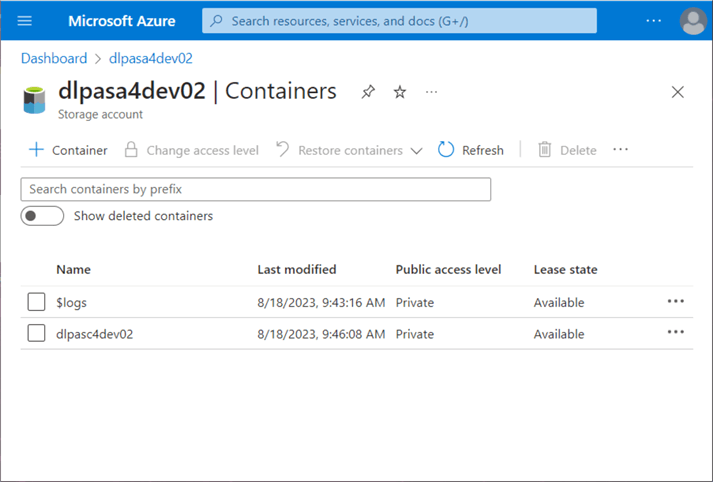Open the Azure portal hamburger menu
Viewport: 713px width, 482px height.
pyautogui.click(x=25, y=21)
